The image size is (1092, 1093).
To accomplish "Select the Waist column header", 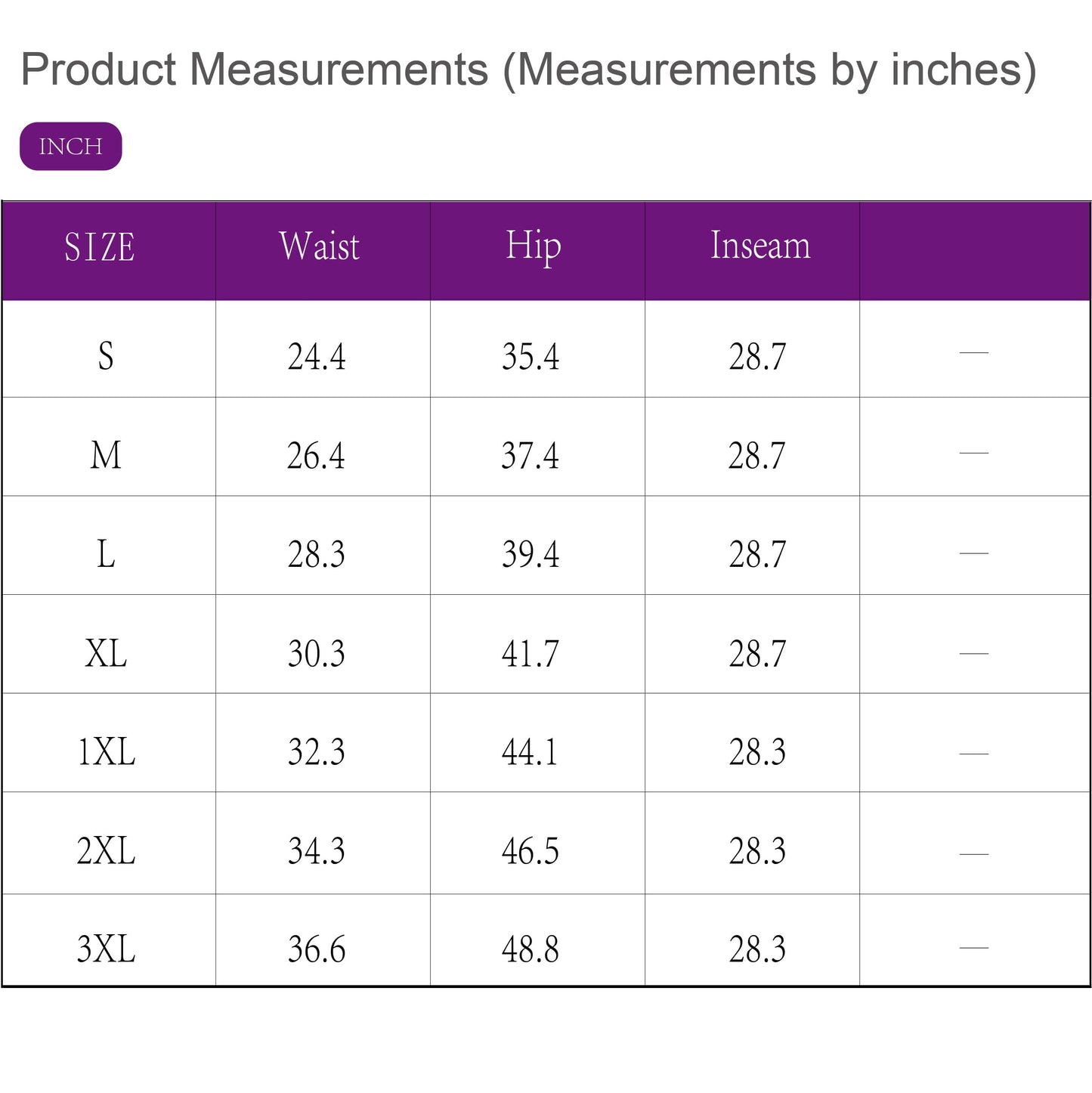I will (319, 246).
